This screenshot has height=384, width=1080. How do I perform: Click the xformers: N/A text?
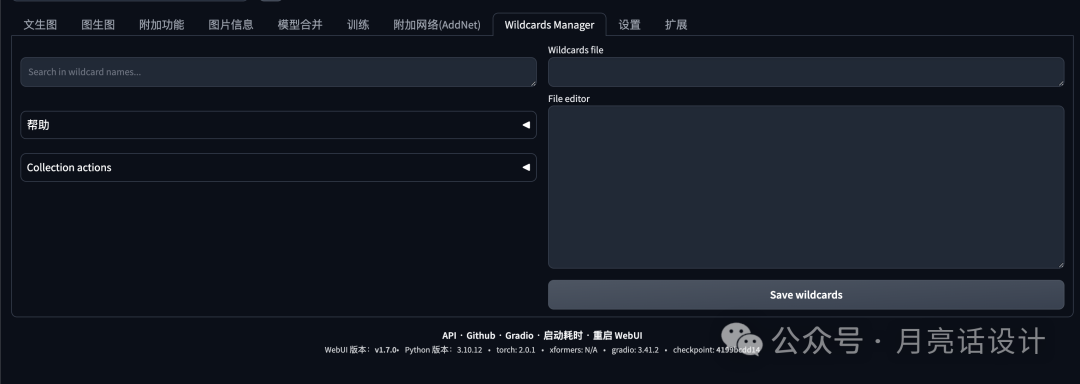(573, 350)
